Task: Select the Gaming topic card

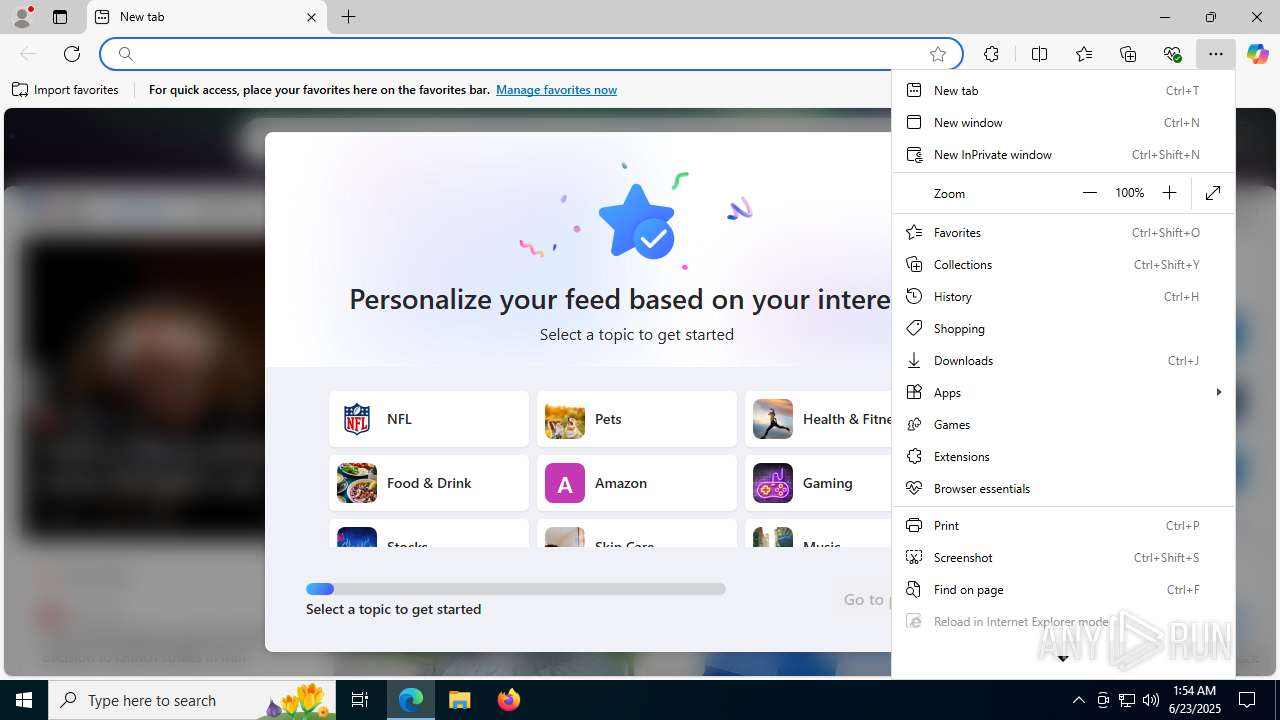Action: click(818, 483)
